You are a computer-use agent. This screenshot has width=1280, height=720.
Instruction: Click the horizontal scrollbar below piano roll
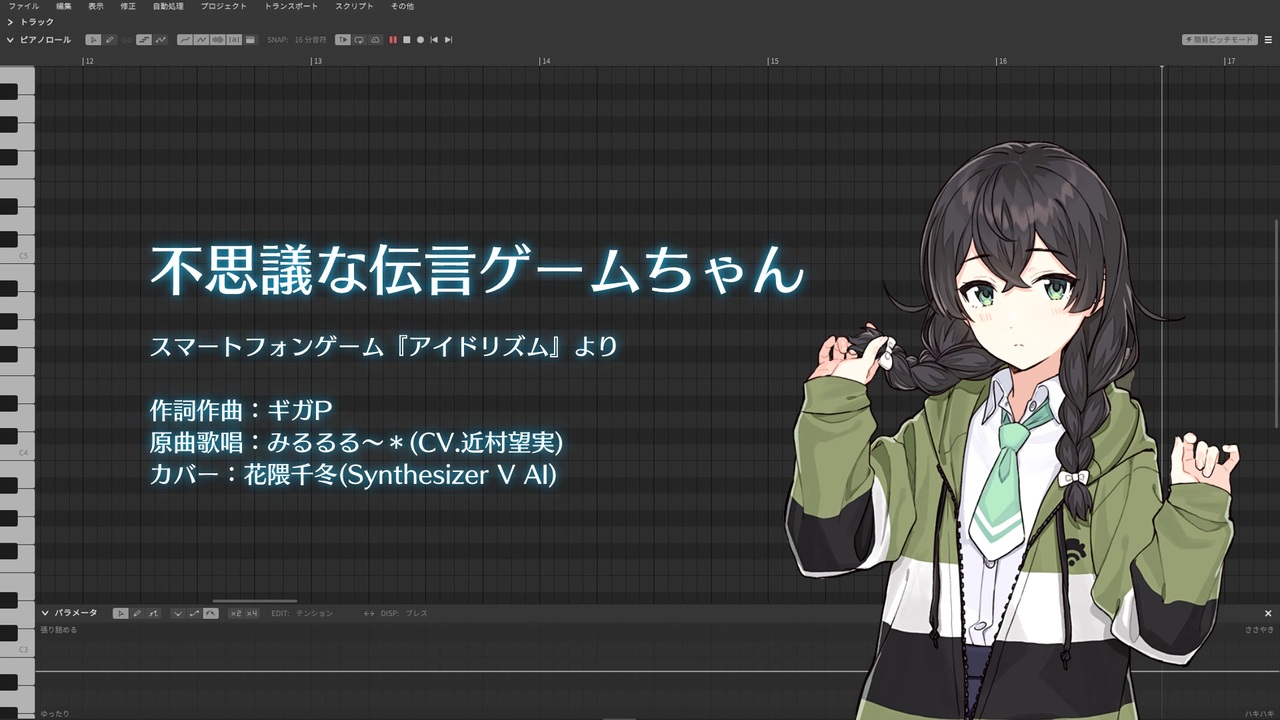pyautogui.click(x=255, y=601)
